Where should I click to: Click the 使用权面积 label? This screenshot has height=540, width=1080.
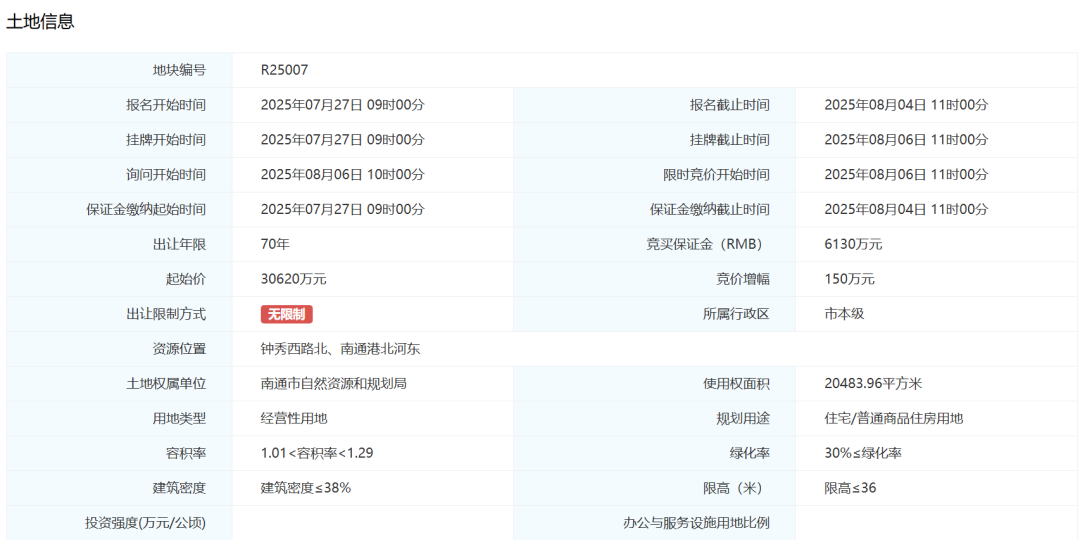(736, 384)
